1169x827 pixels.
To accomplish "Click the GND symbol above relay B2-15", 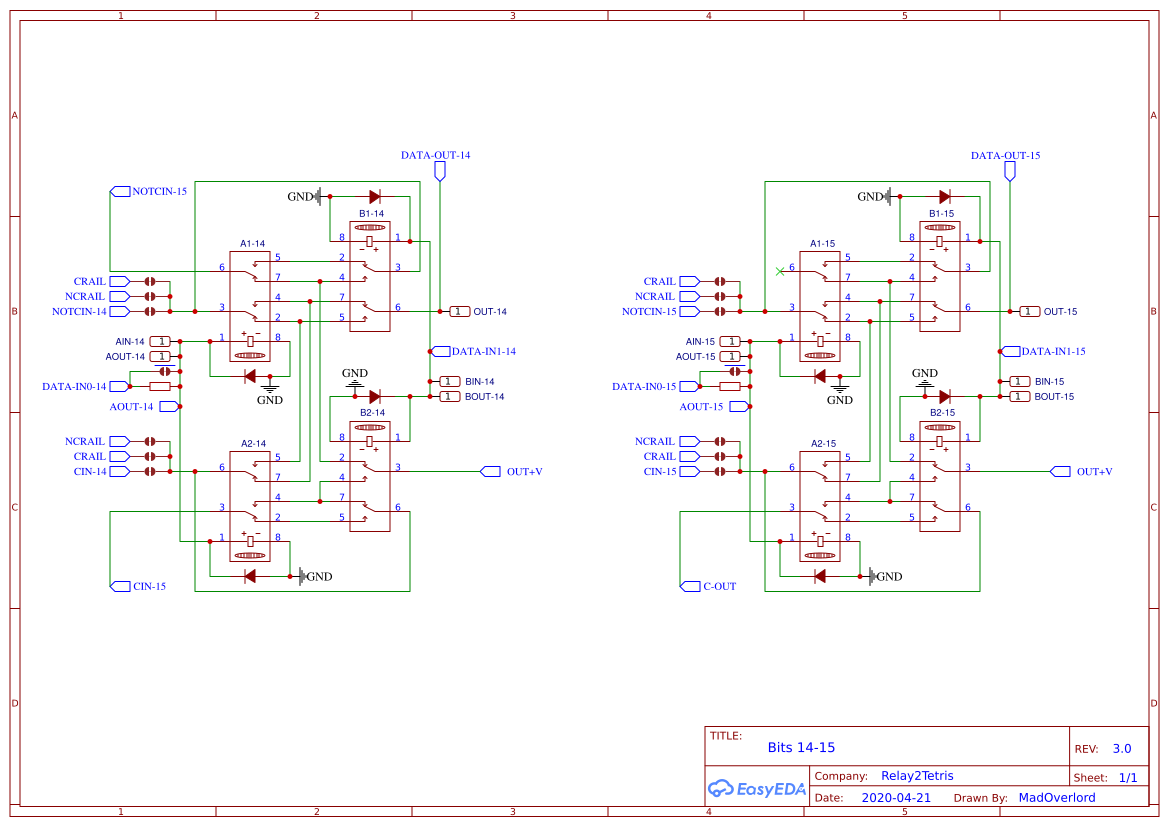I will [924, 382].
